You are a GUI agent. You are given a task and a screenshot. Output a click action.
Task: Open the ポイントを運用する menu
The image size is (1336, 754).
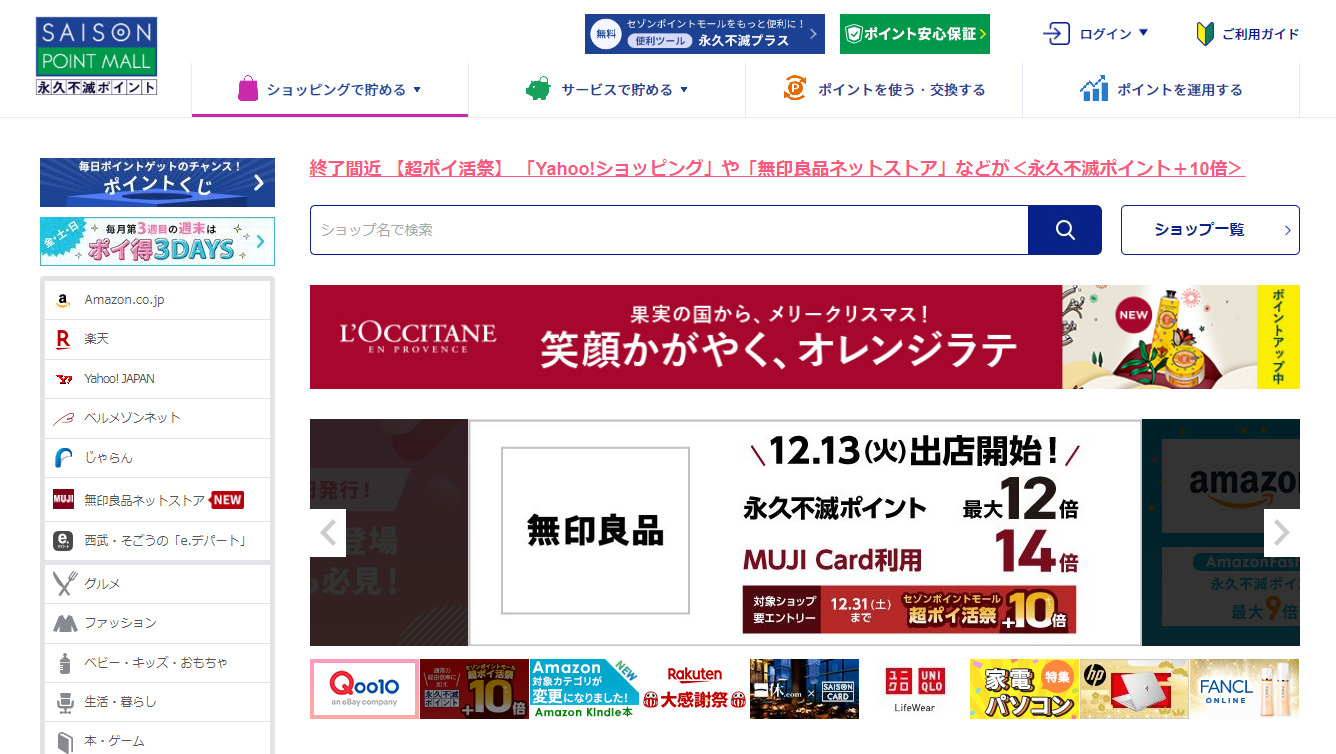(1161, 90)
